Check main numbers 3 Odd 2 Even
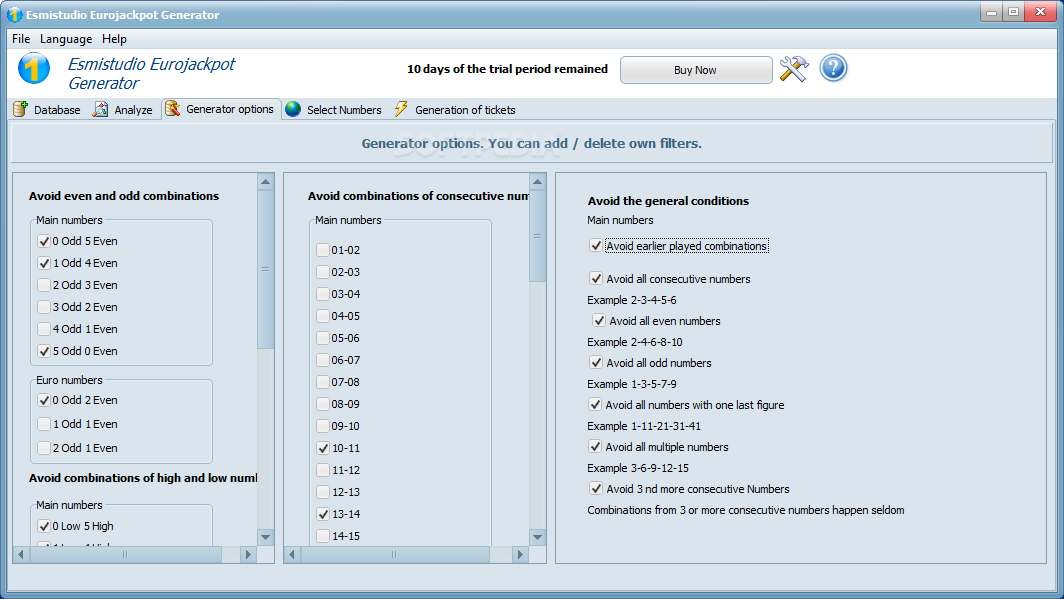Image resolution: width=1064 pixels, height=599 pixels. pos(44,307)
